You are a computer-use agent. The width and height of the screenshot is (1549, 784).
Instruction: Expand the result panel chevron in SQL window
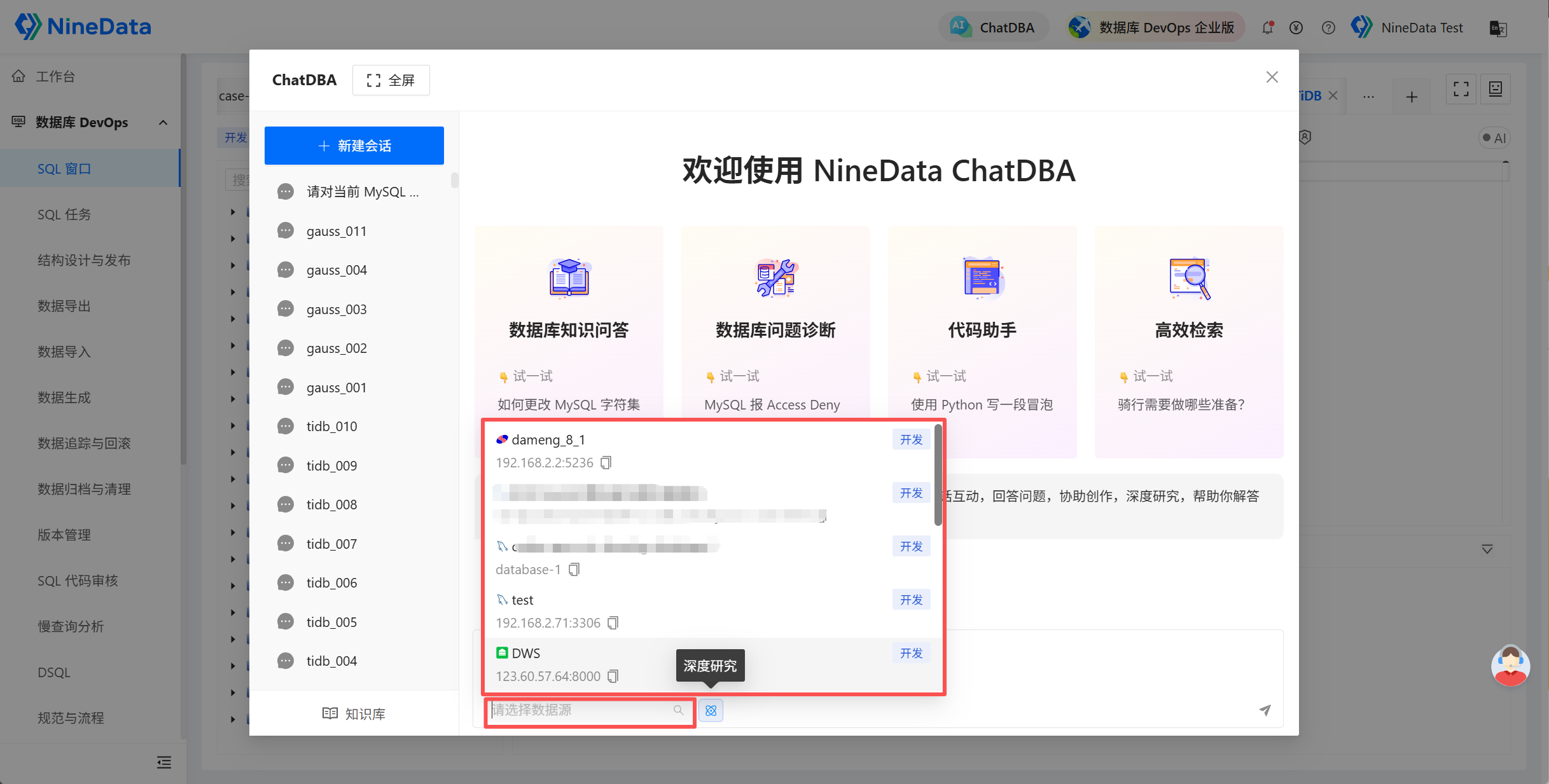pos(1487,549)
